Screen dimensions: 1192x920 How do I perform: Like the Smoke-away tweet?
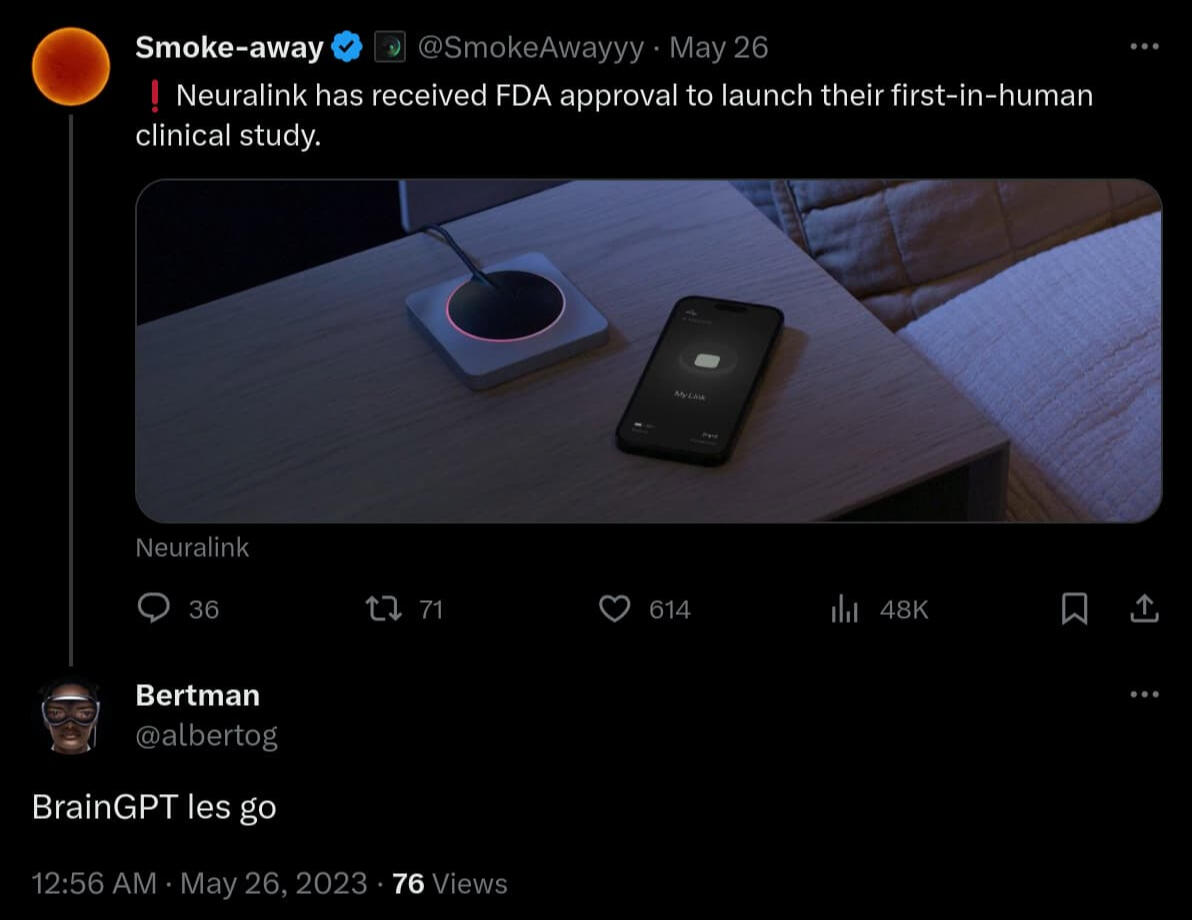click(614, 609)
